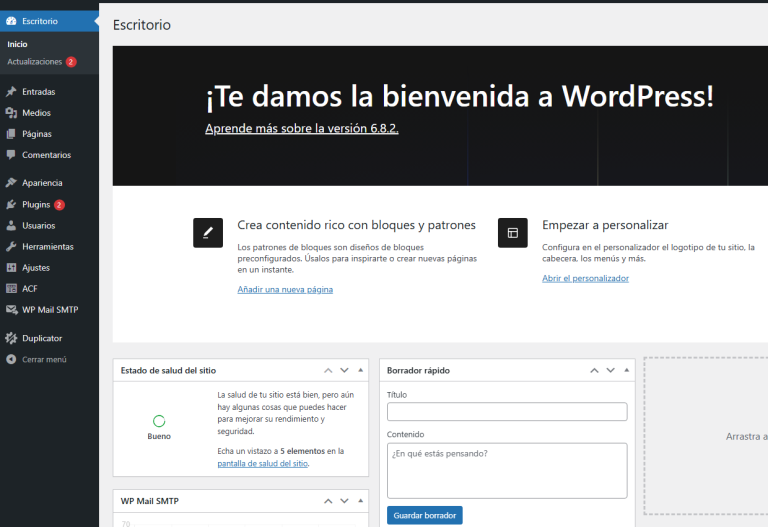Open the Páginas menu item

coord(49,134)
